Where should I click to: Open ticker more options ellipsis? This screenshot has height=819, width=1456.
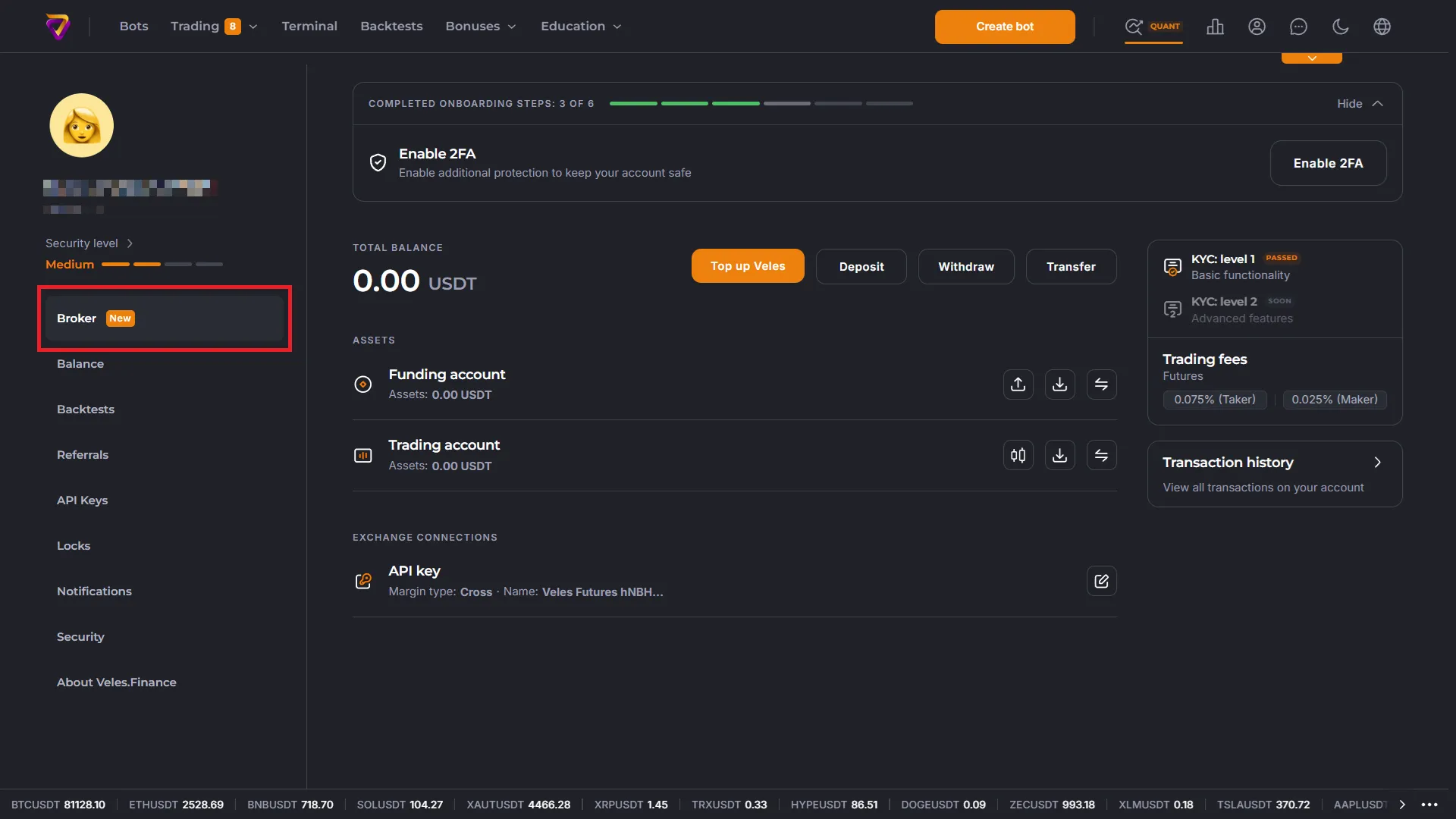pyautogui.click(x=1429, y=805)
